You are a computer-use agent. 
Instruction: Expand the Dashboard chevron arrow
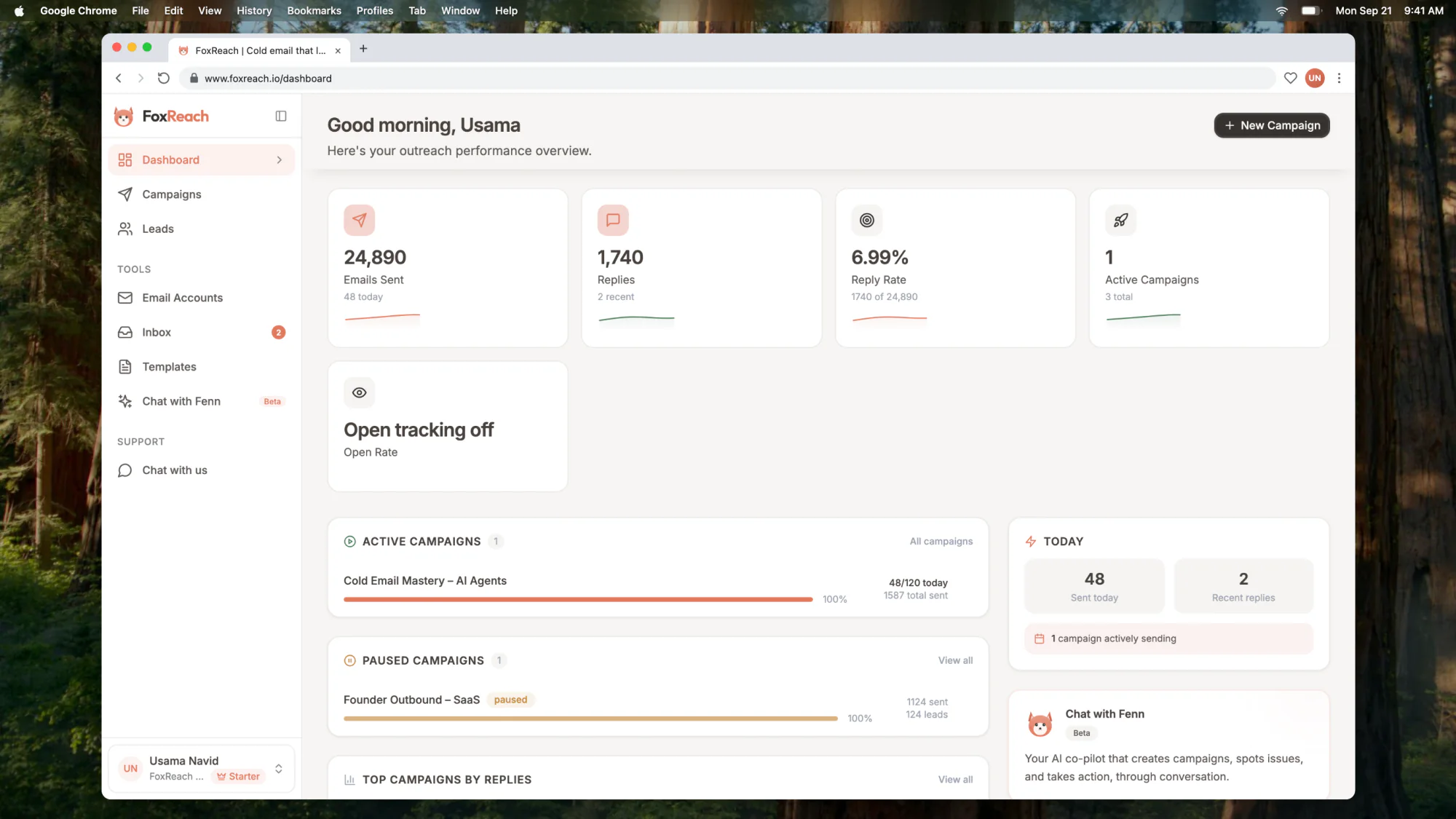click(280, 160)
